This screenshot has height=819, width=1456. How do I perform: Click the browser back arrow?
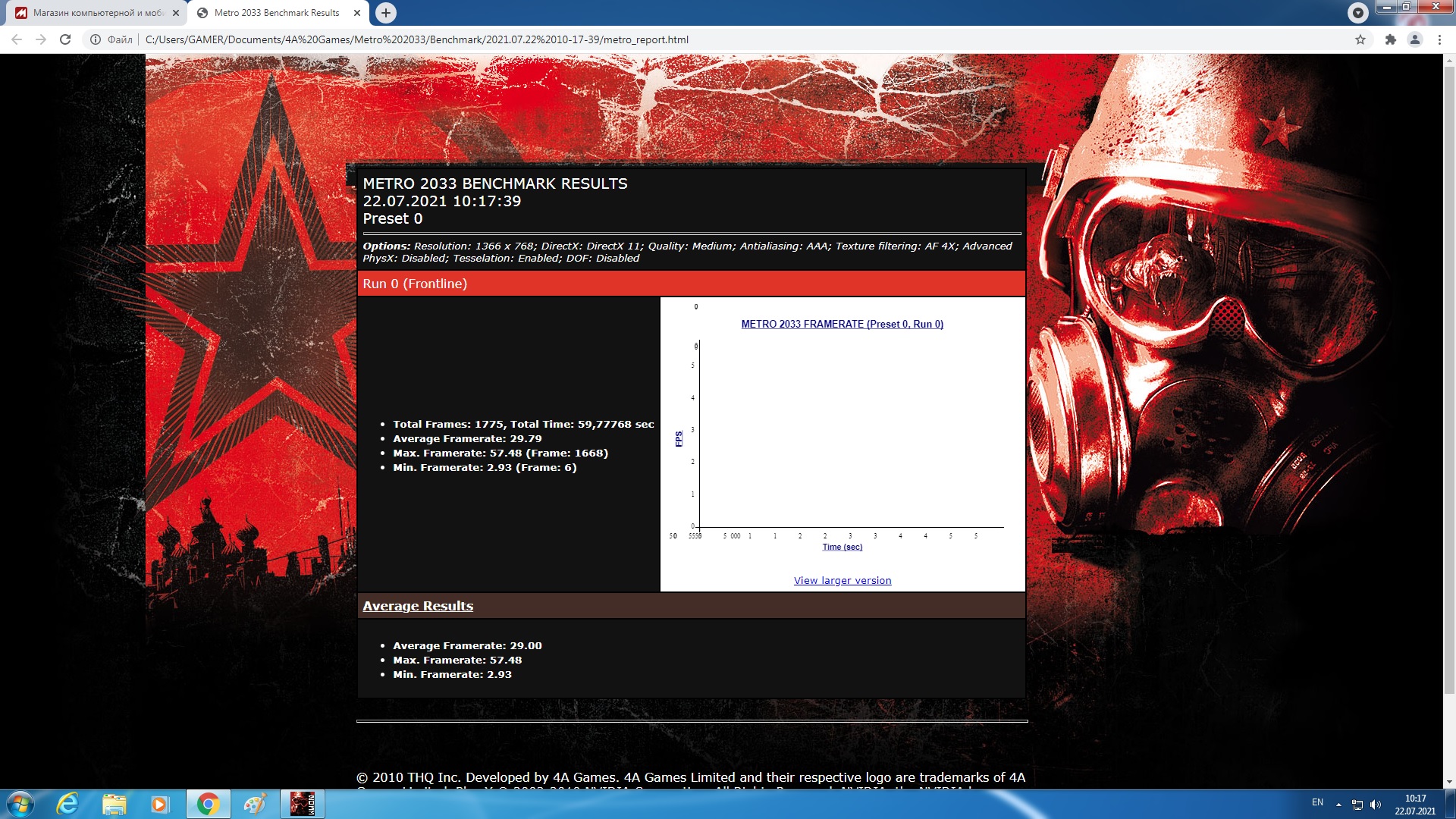17,39
